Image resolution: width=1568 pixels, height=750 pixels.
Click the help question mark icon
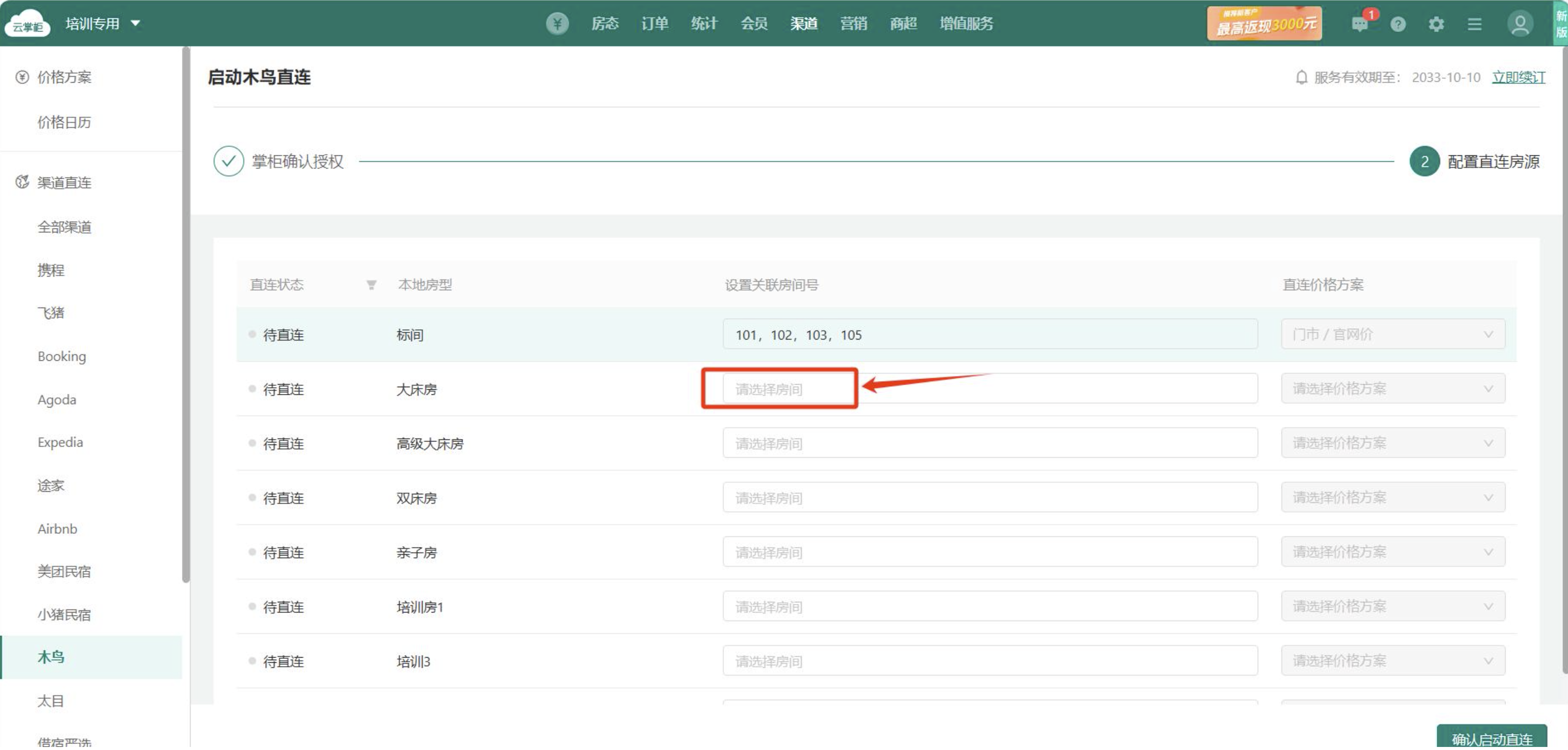[x=1398, y=24]
